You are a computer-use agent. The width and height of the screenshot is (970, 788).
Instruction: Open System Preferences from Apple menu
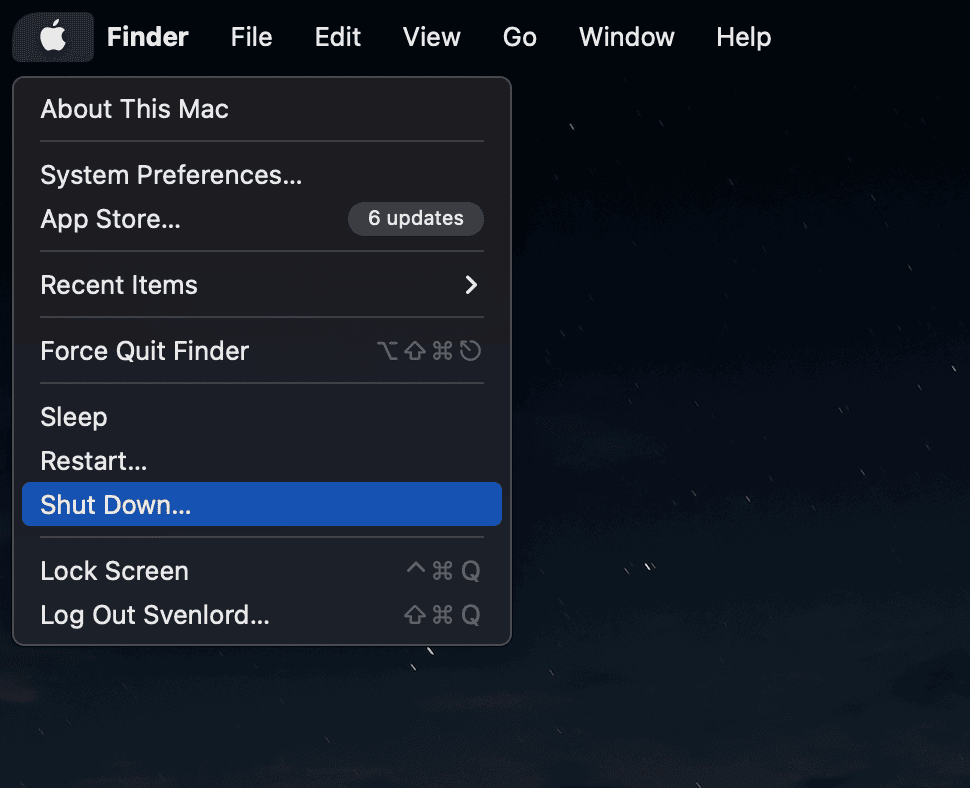(x=171, y=175)
